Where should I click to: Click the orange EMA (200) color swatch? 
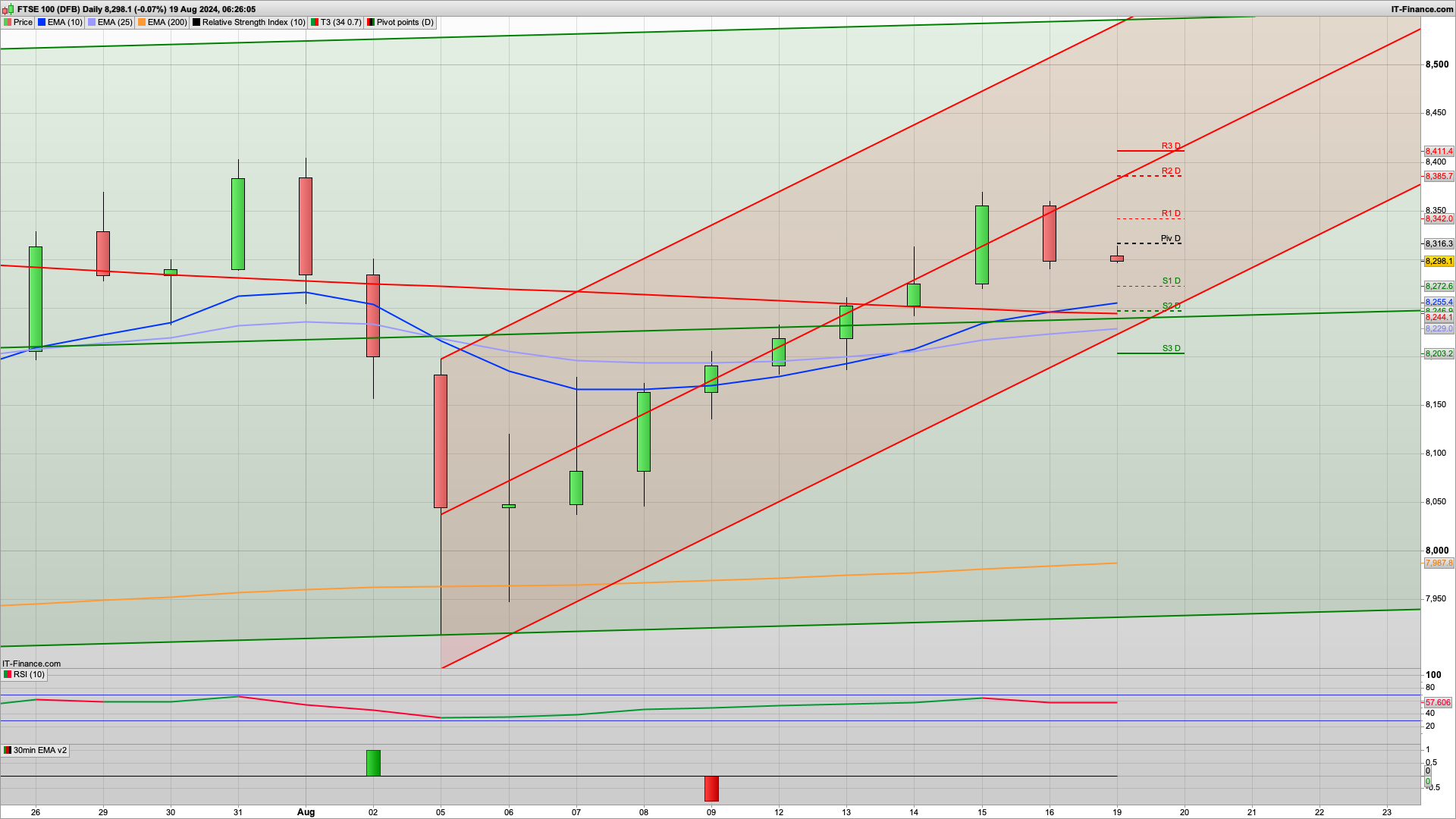pyautogui.click(x=142, y=22)
